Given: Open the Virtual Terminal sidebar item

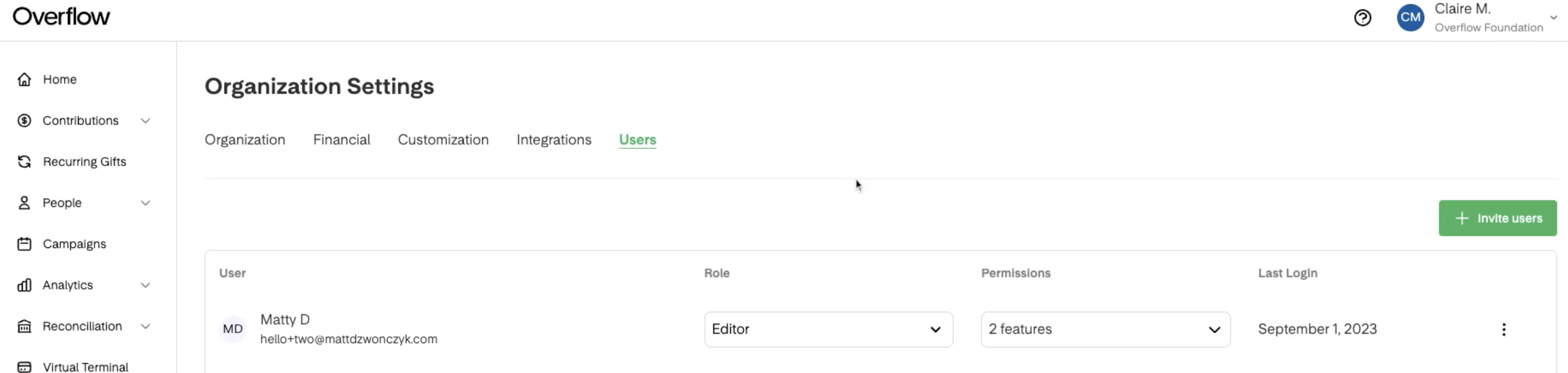Looking at the screenshot, I should [85, 366].
